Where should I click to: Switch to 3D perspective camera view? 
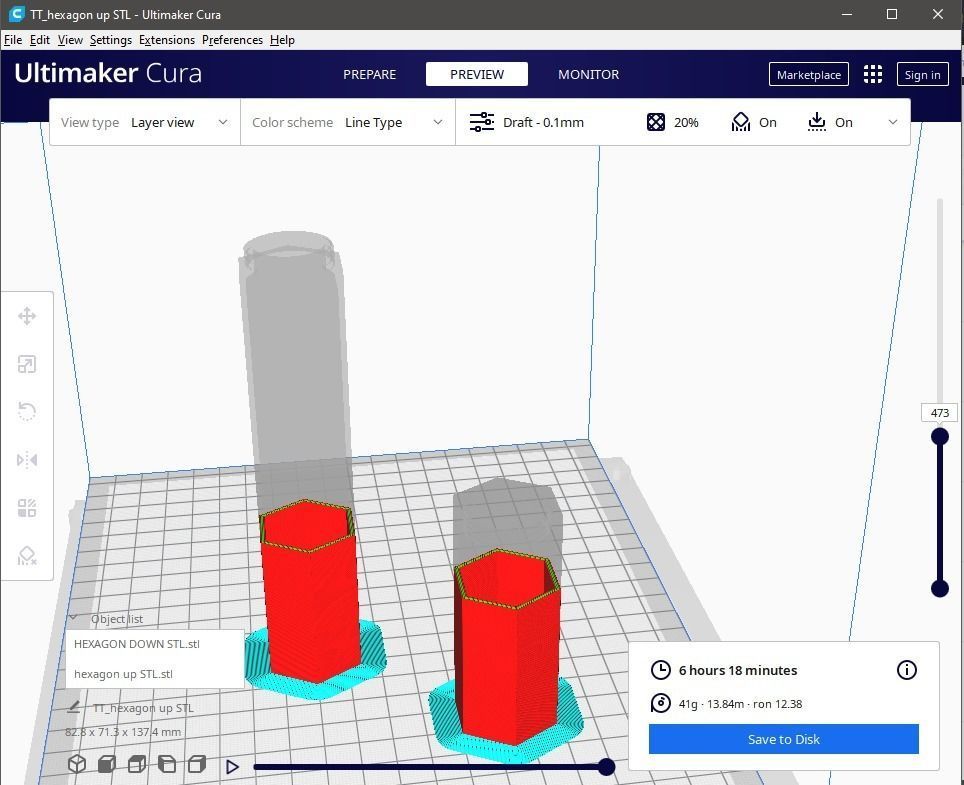tap(77, 763)
